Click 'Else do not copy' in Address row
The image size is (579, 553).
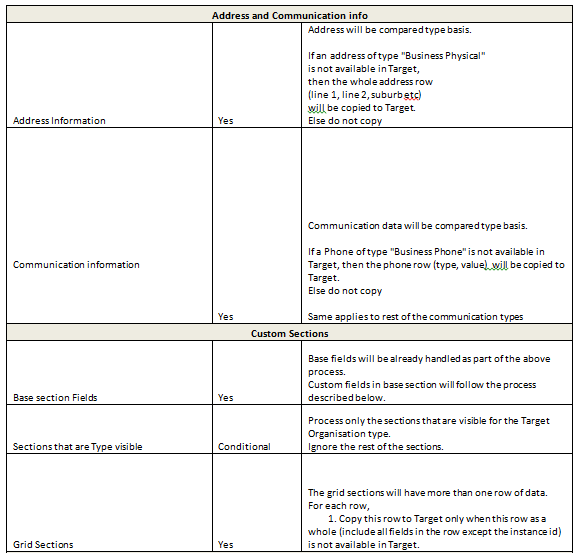pos(345,121)
